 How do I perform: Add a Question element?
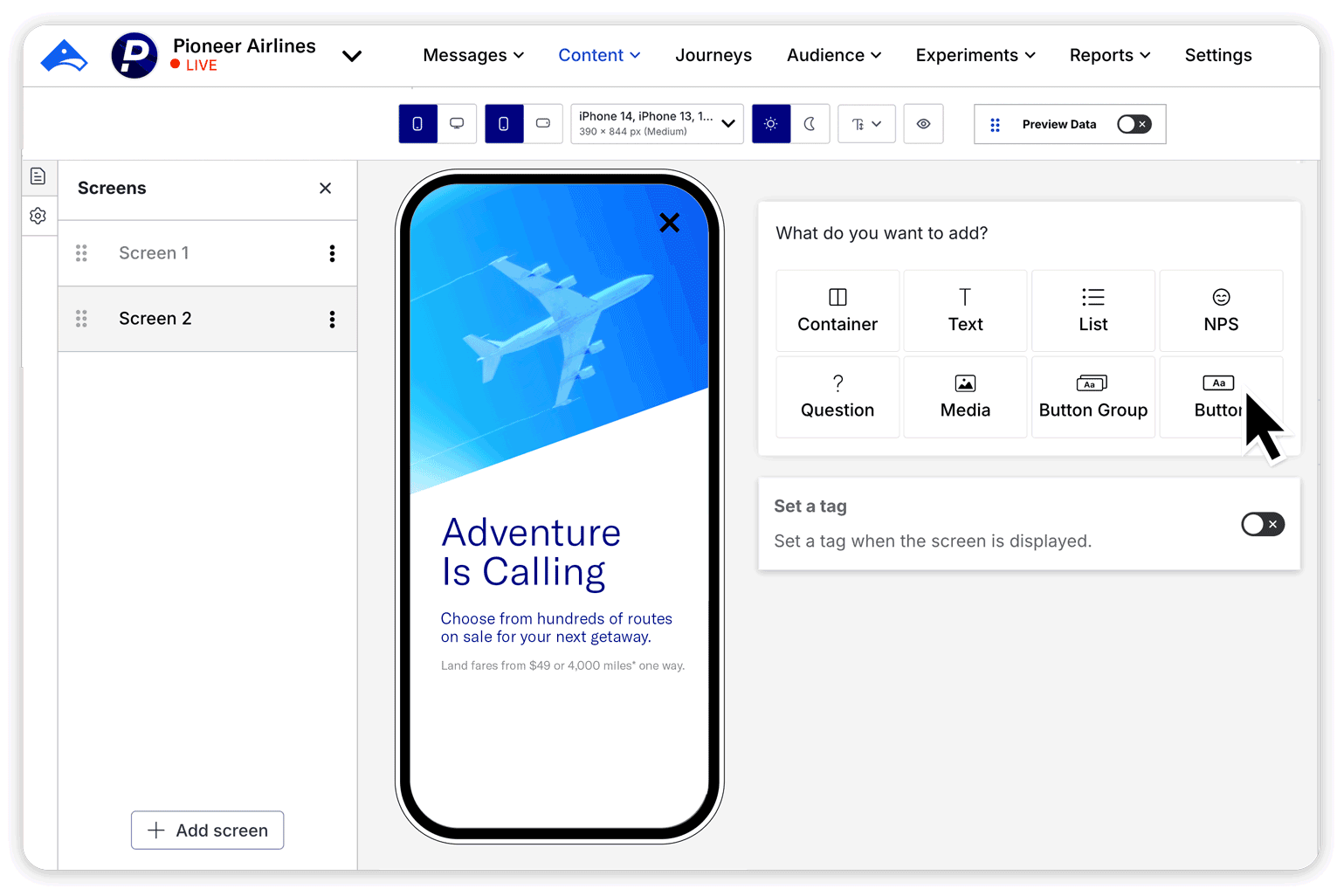tap(837, 397)
